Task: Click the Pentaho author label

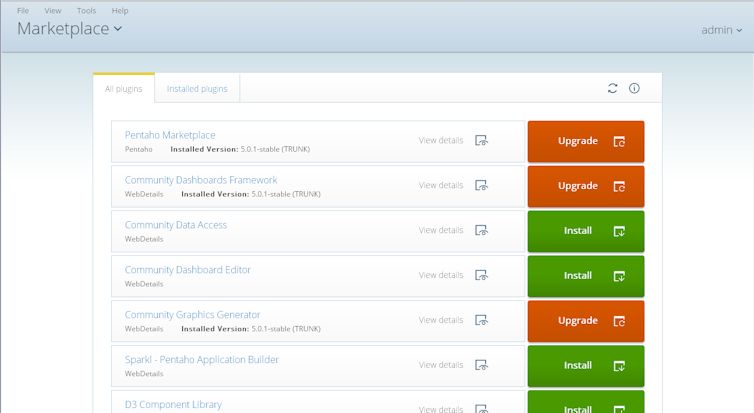Action: [x=138, y=150]
